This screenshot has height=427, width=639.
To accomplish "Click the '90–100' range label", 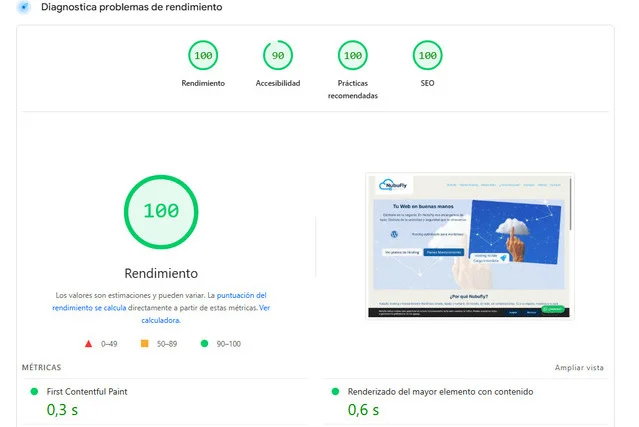I will click(229, 344).
